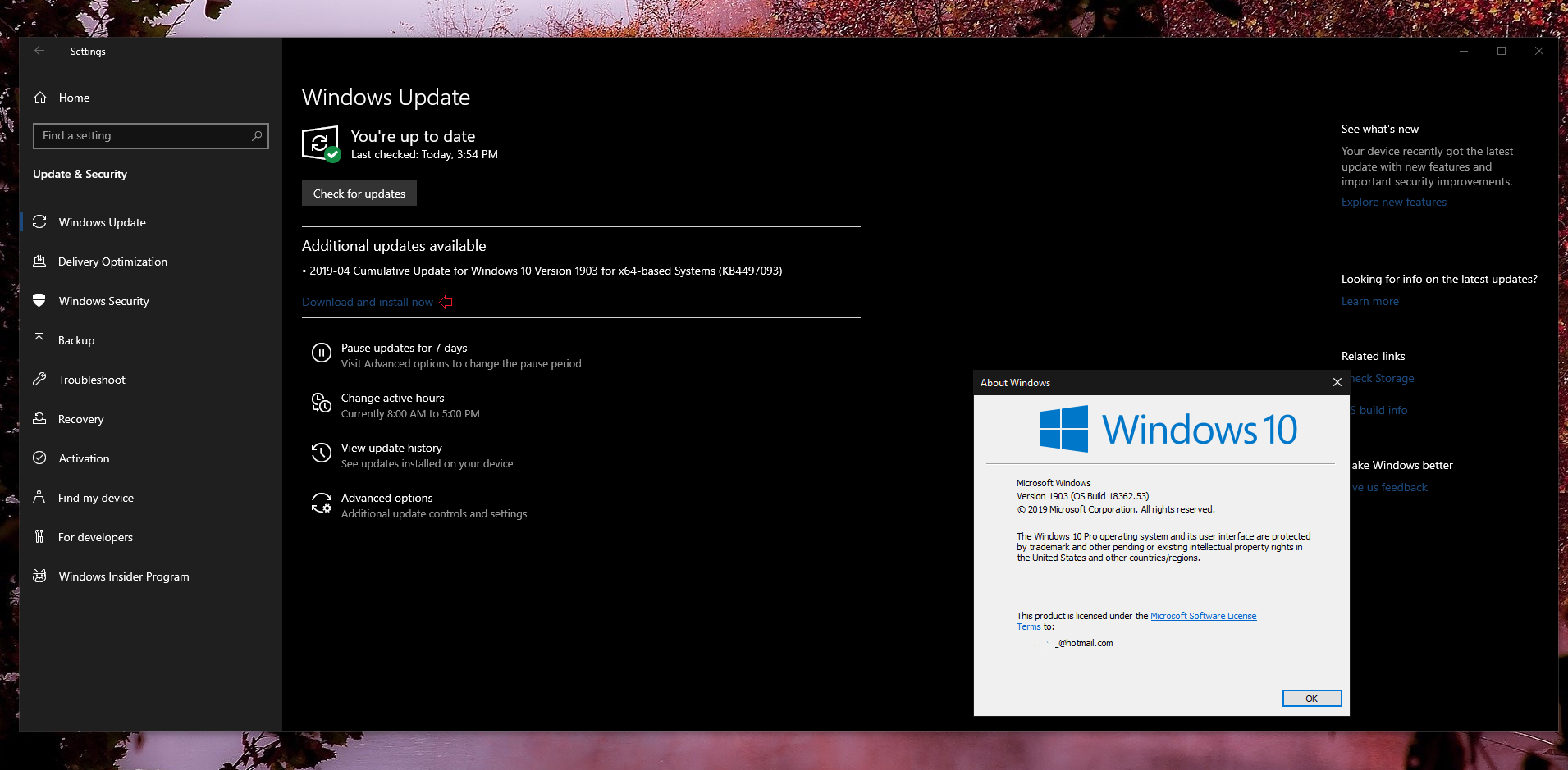Click the back arrow in Settings
The width and height of the screenshot is (1568, 770).
(x=39, y=51)
